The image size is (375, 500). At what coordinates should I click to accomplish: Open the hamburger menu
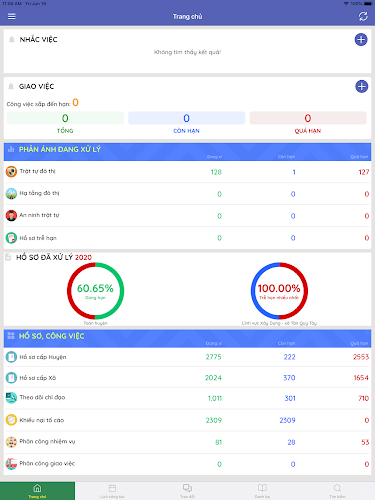tap(12, 16)
